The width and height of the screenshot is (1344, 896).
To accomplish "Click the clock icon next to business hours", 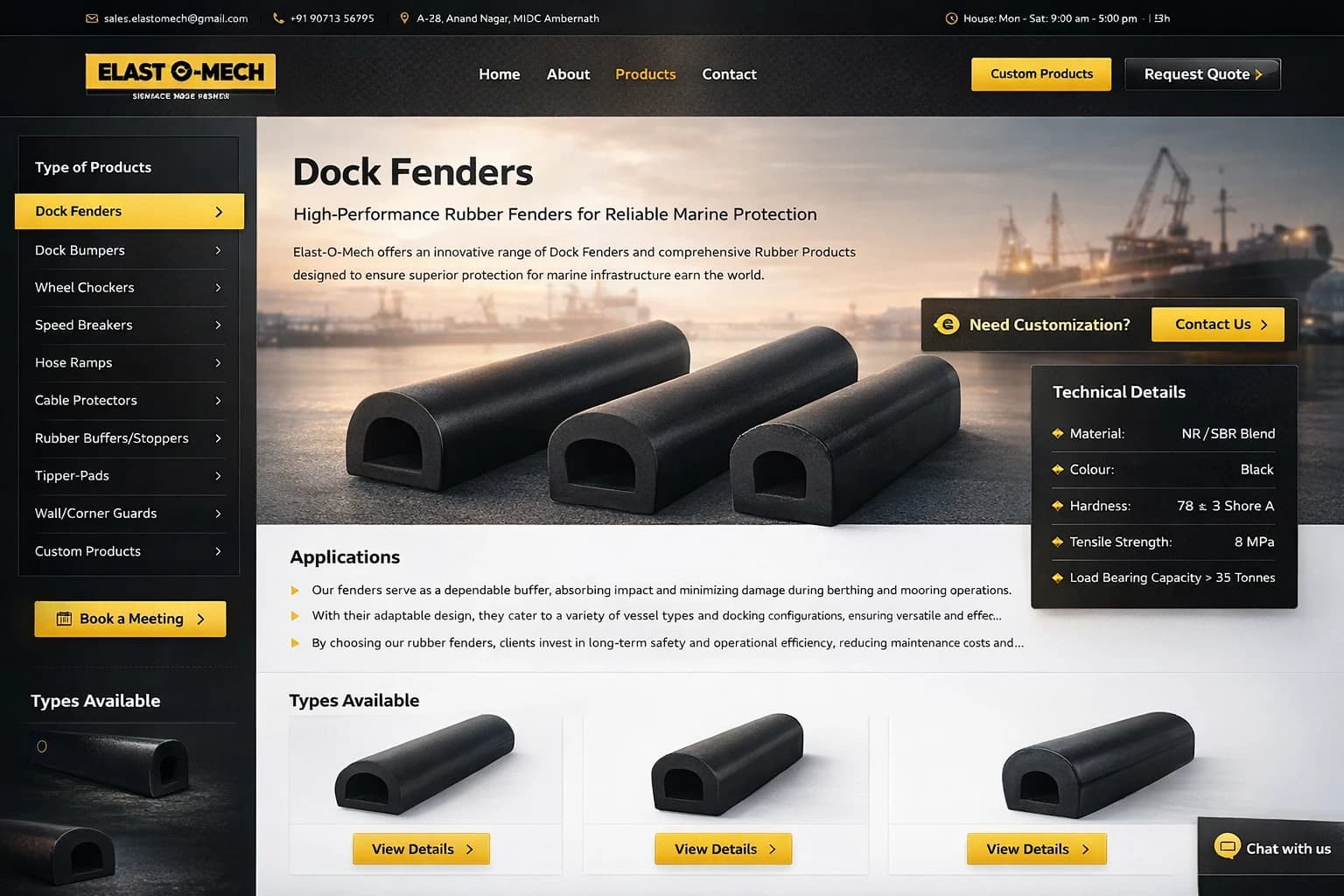I will click(951, 18).
